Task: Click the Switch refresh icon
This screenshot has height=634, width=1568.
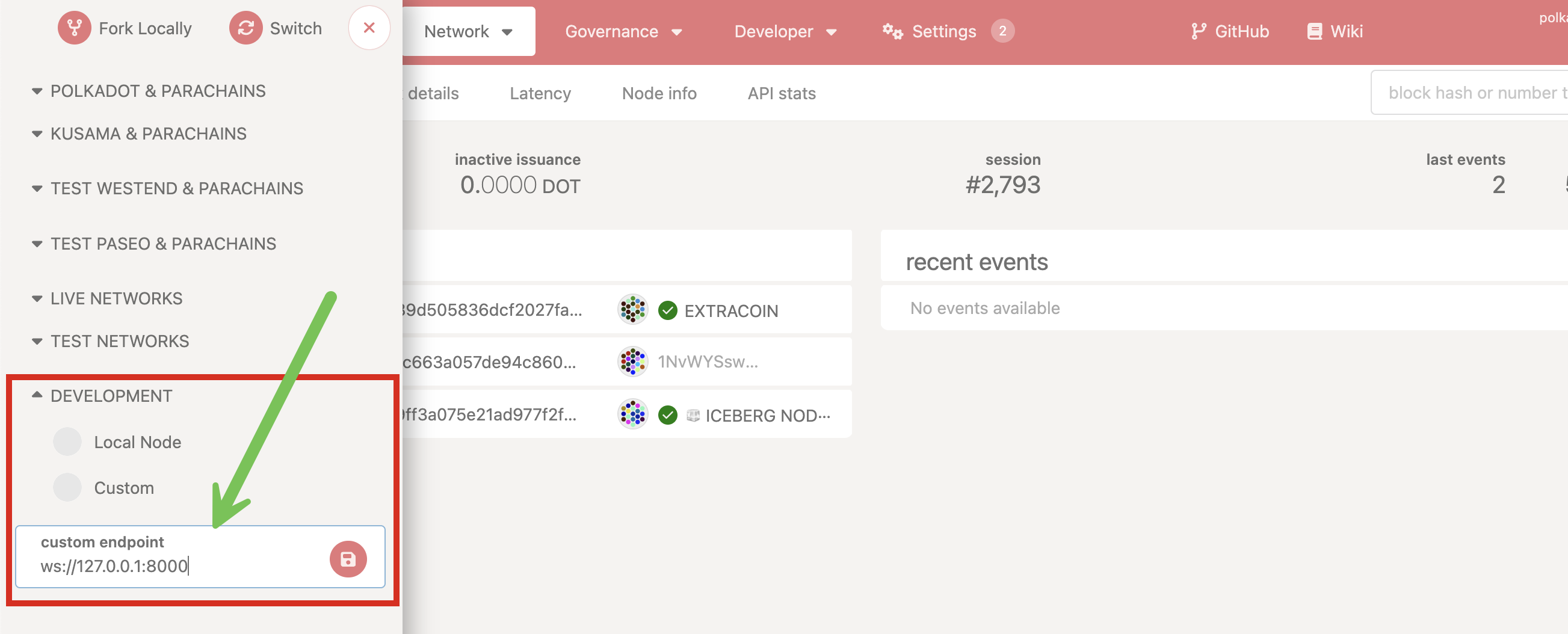Action: [246, 28]
